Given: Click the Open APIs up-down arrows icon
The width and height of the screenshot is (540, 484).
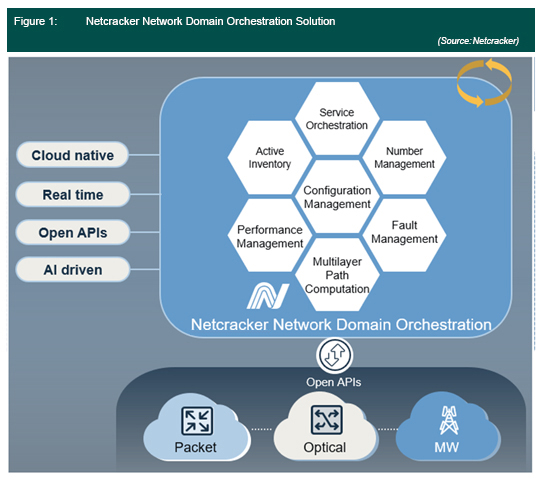Looking at the screenshot, I should tap(335, 356).
